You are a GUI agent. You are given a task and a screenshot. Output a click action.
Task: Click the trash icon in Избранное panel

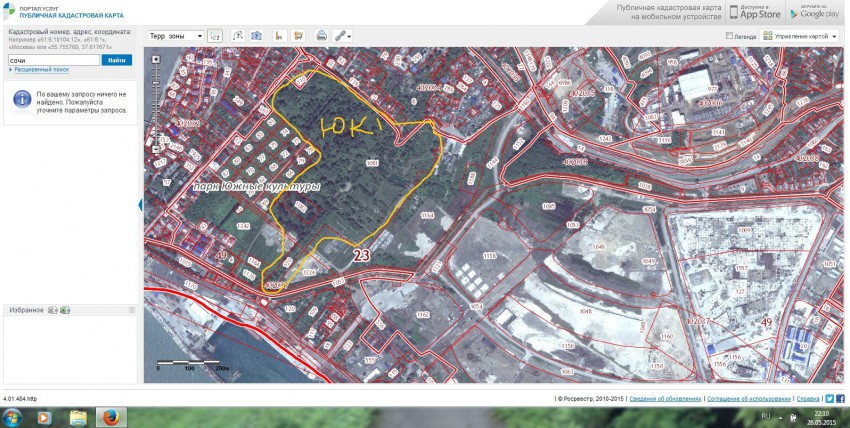tap(131, 310)
